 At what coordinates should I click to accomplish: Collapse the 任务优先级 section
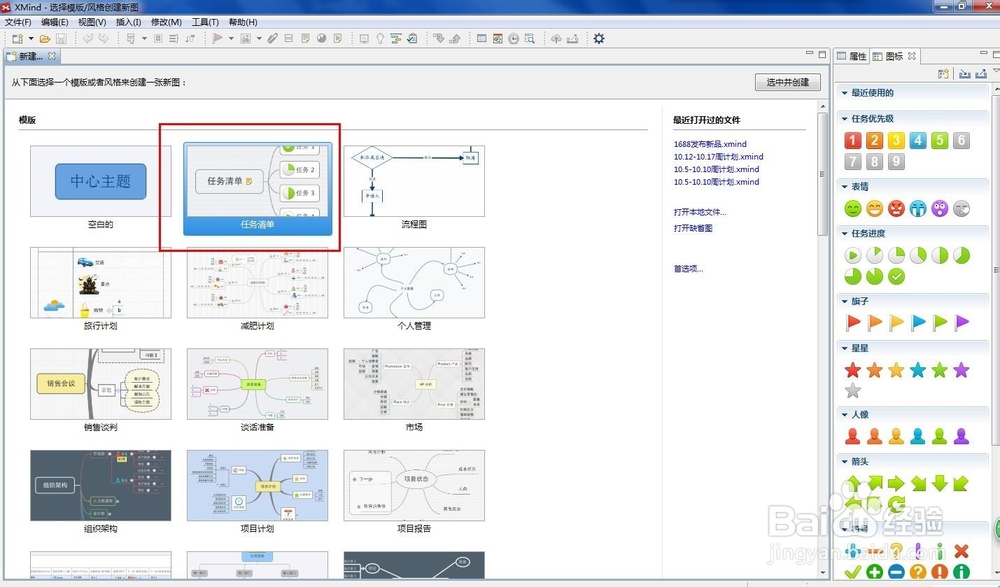(x=844, y=119)
